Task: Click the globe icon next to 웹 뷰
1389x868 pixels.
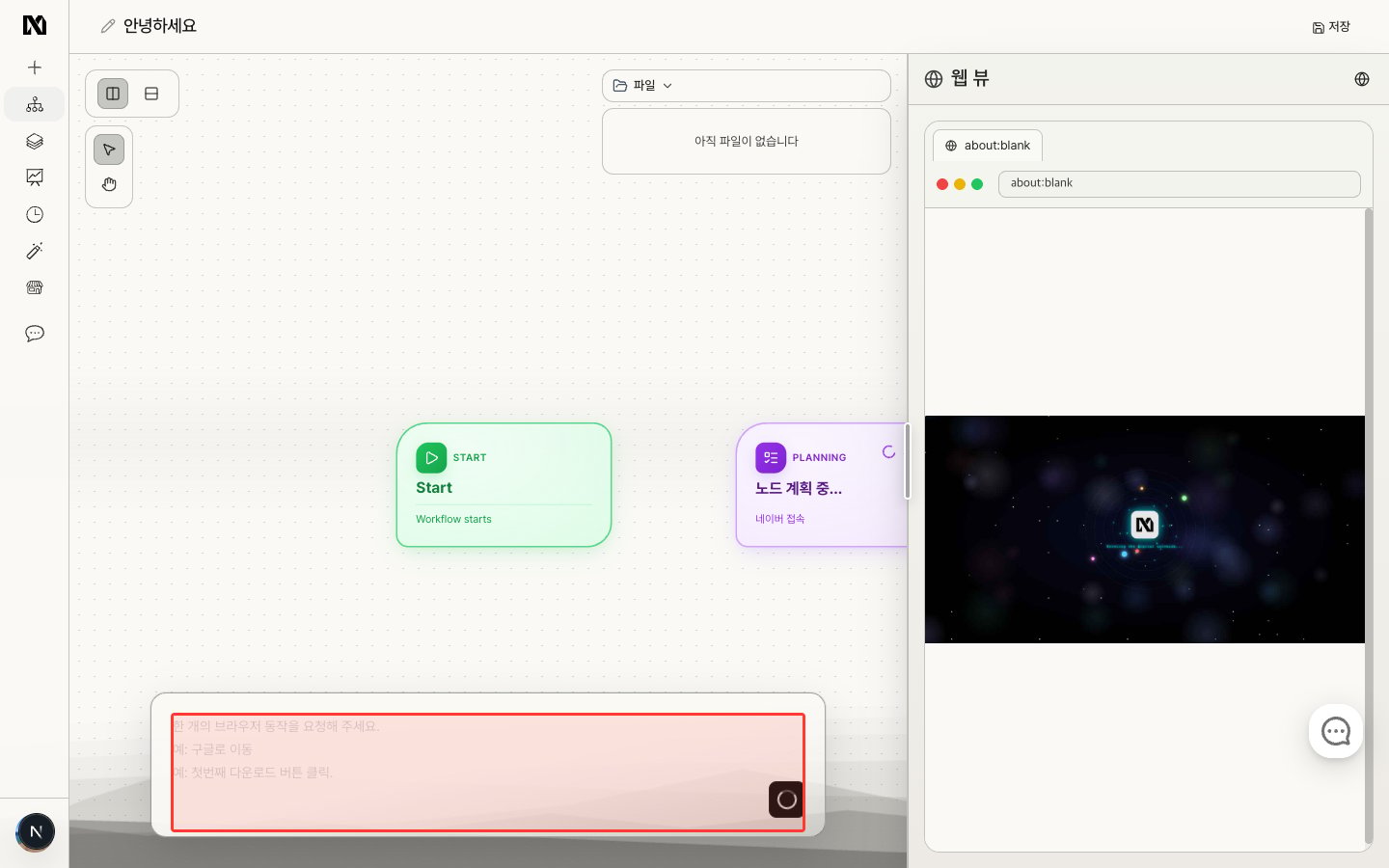Action: click(933, 79)
